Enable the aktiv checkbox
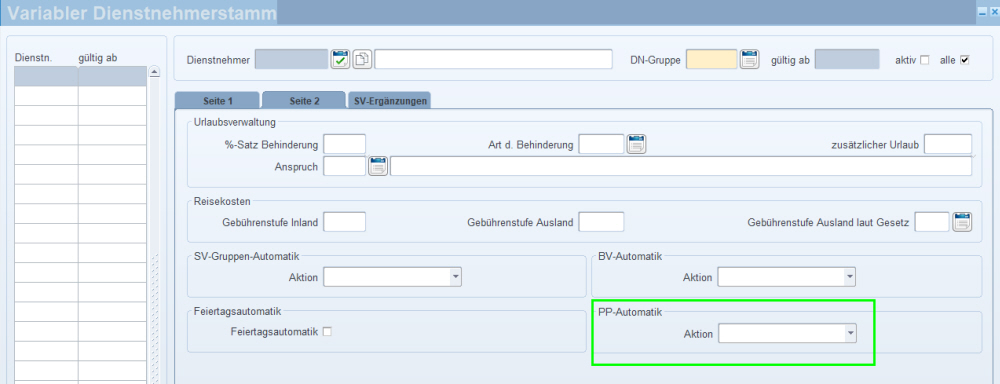1000x384 pixels. (x=925, y=60)
